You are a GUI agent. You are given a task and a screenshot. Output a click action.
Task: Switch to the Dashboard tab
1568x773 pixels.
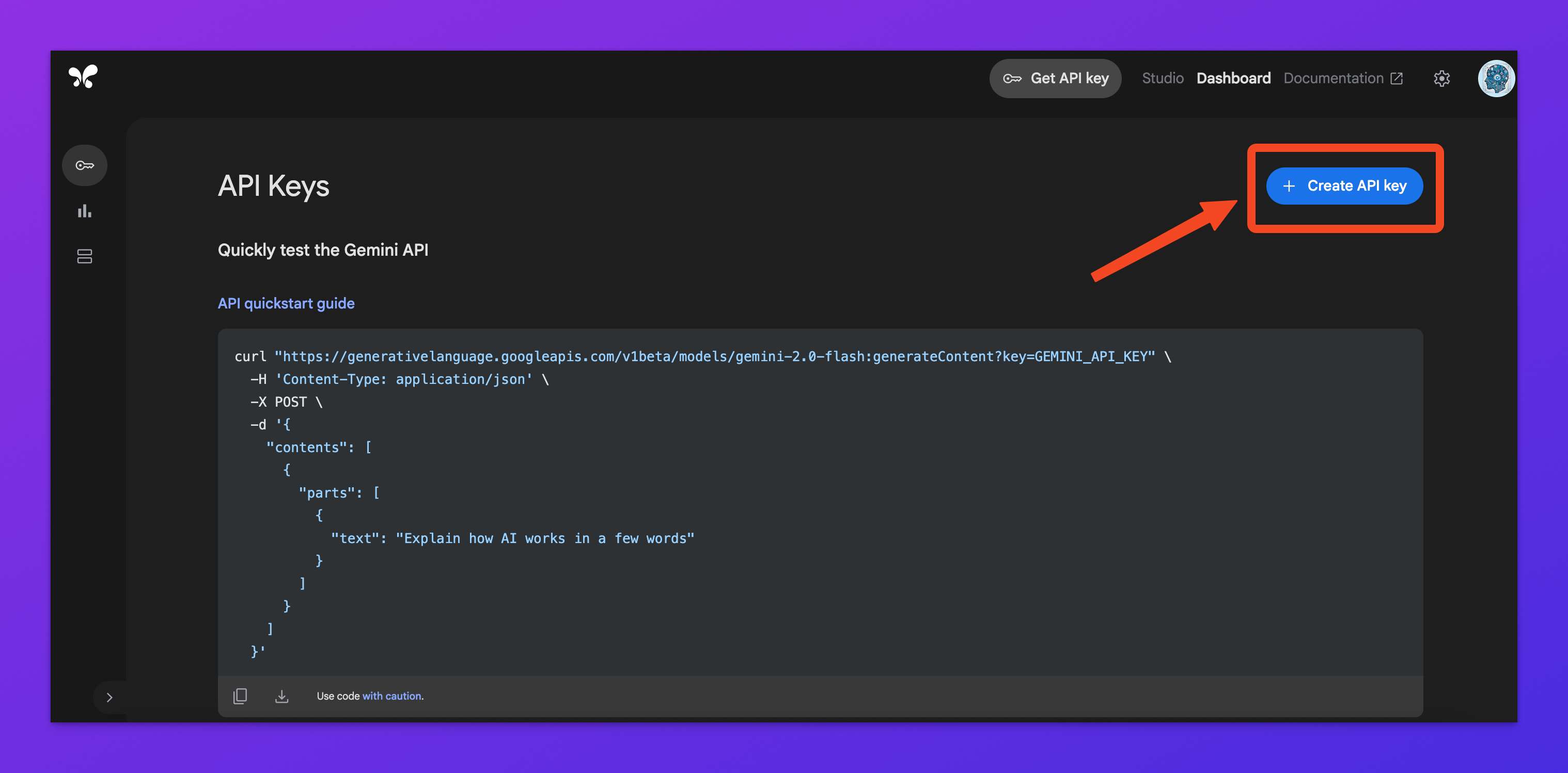(1233, 79)
